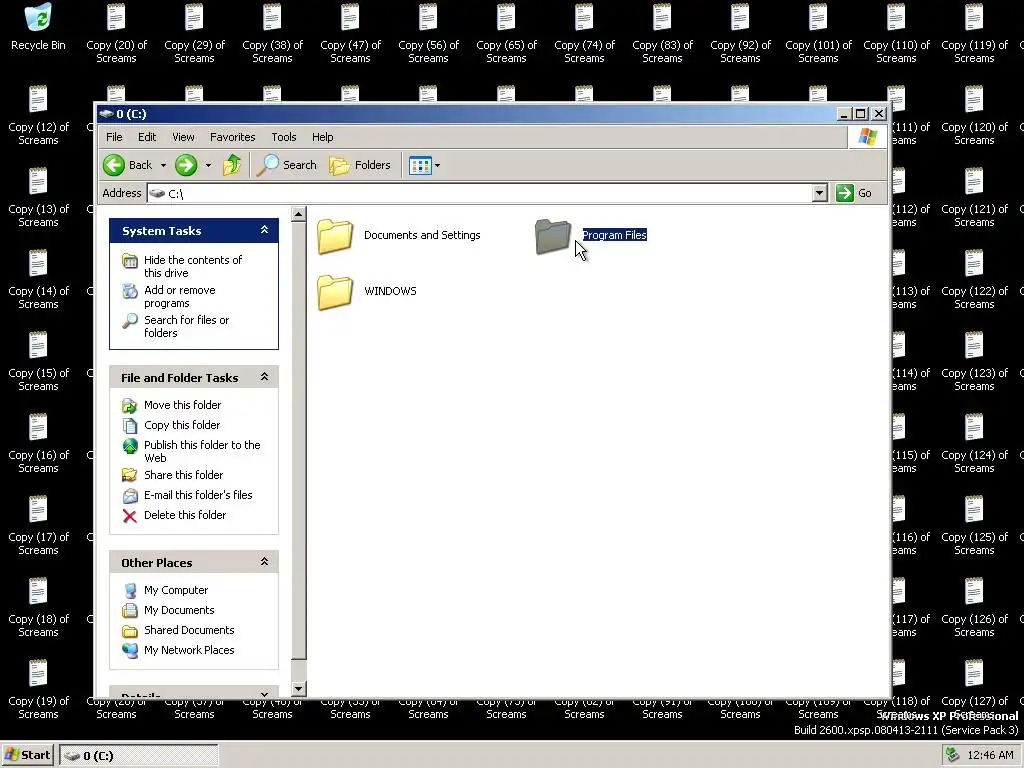
Task: Select the WINDOWS folder icon
Action: (x=335, y=292)
